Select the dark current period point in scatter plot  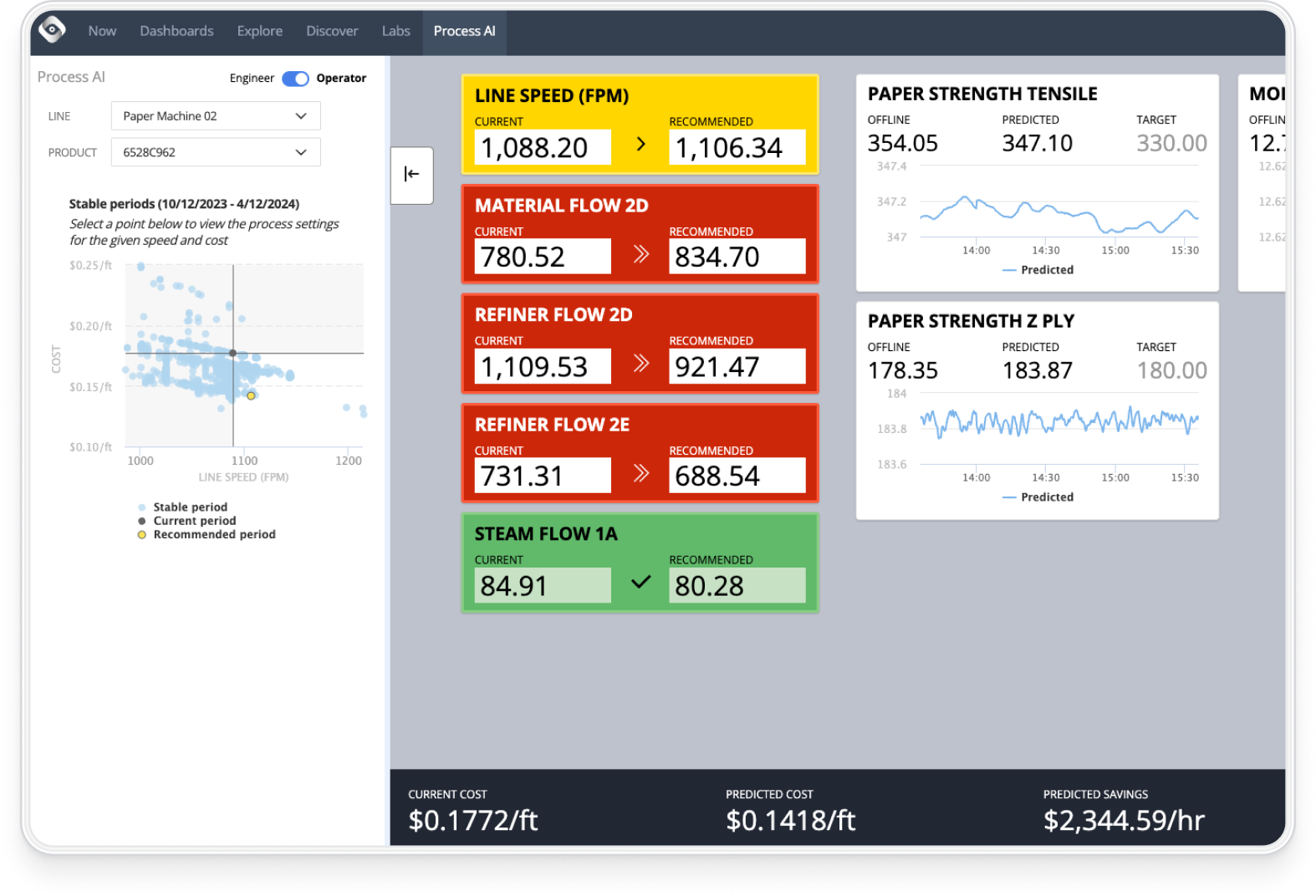233,354
